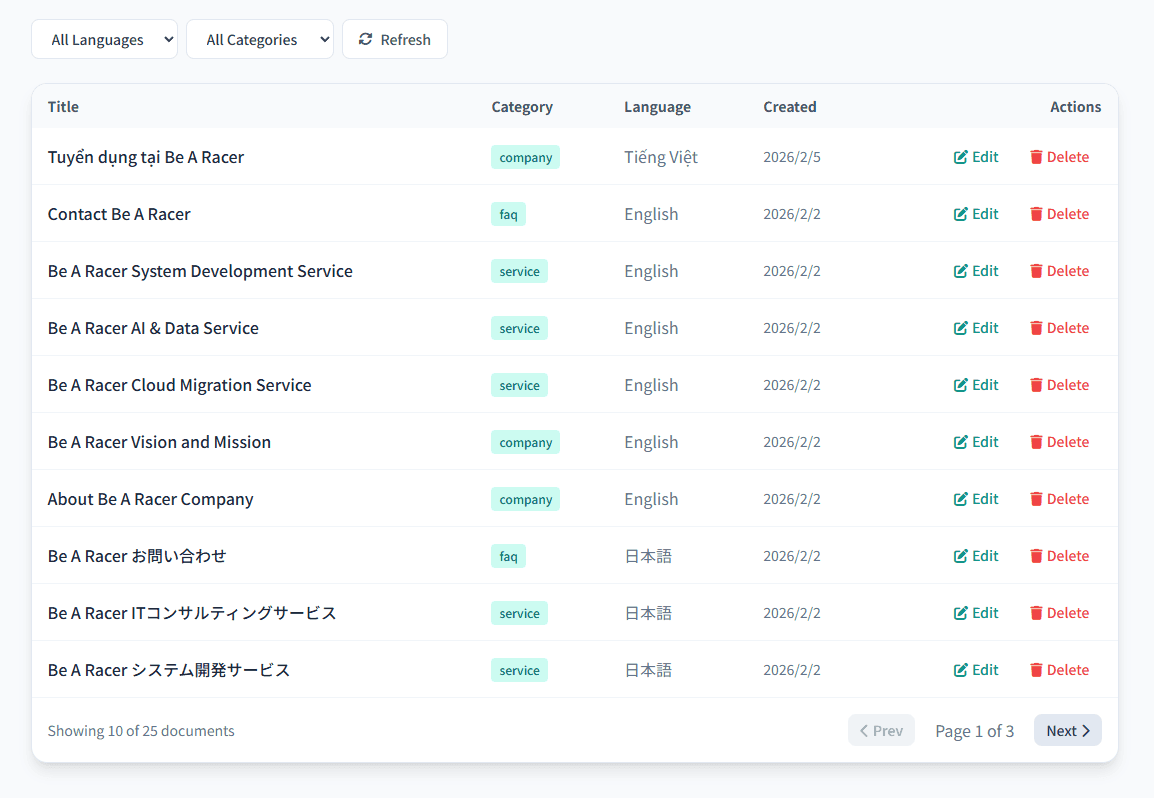Select Be A Racer System Development Service title
Image resolution: width=1154 pixels, height=798 pixels.
(x=200, y=271)
